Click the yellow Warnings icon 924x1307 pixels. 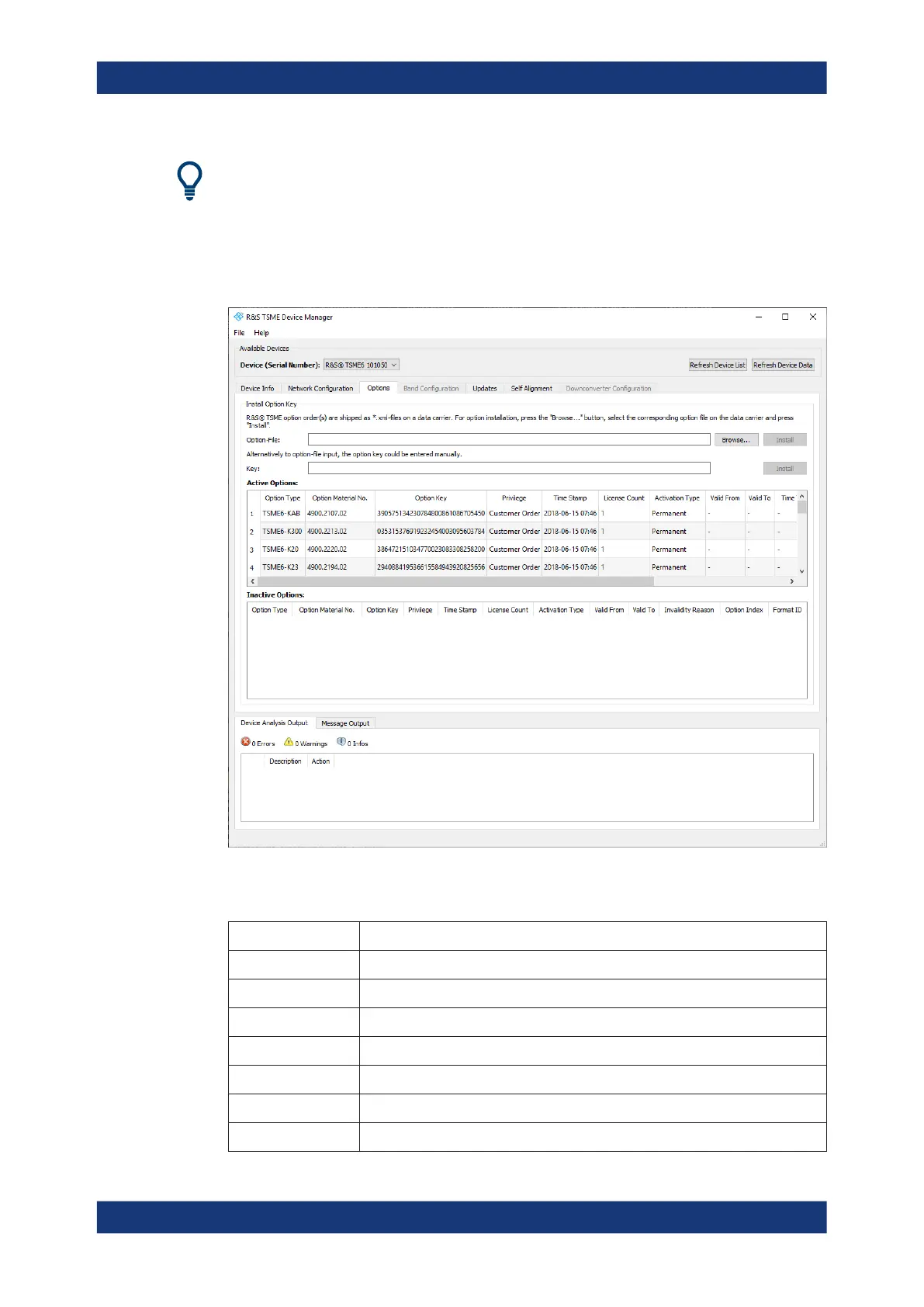289,742
